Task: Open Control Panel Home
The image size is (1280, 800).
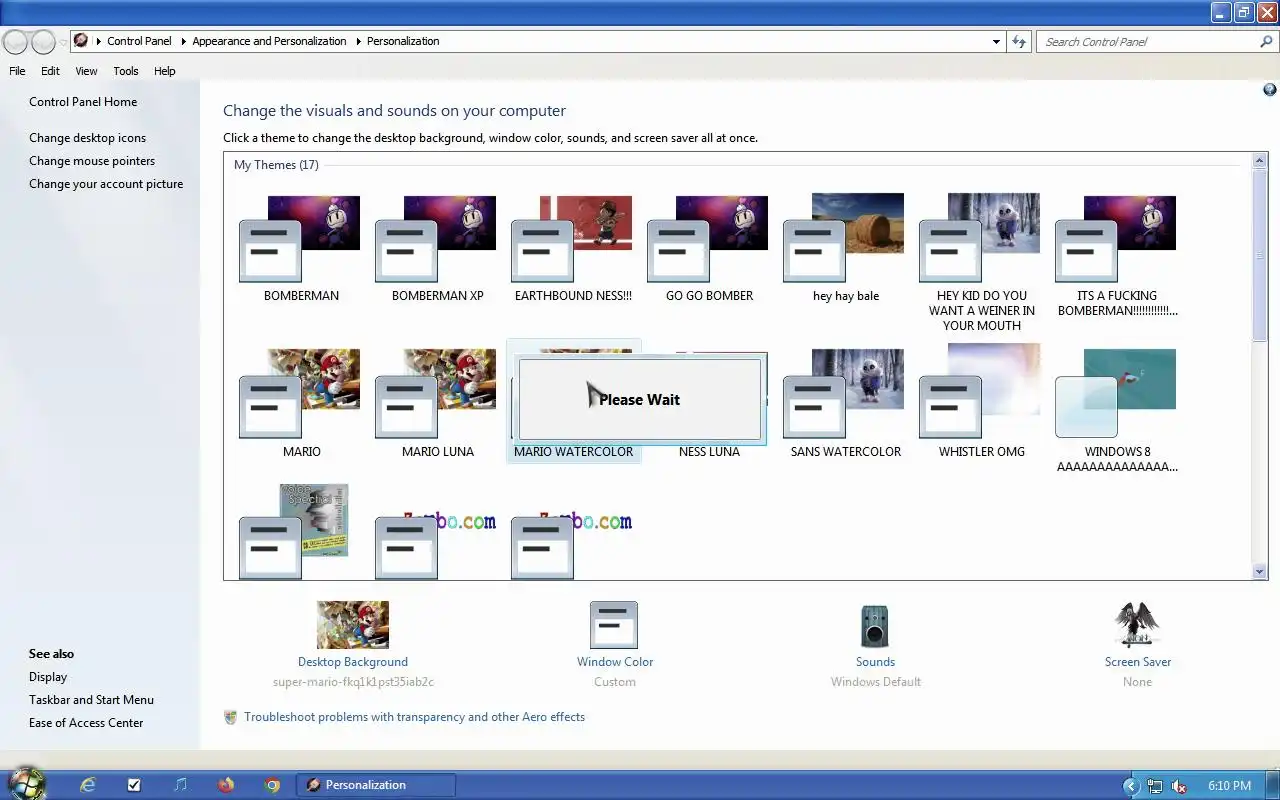Action: (83, 102)
